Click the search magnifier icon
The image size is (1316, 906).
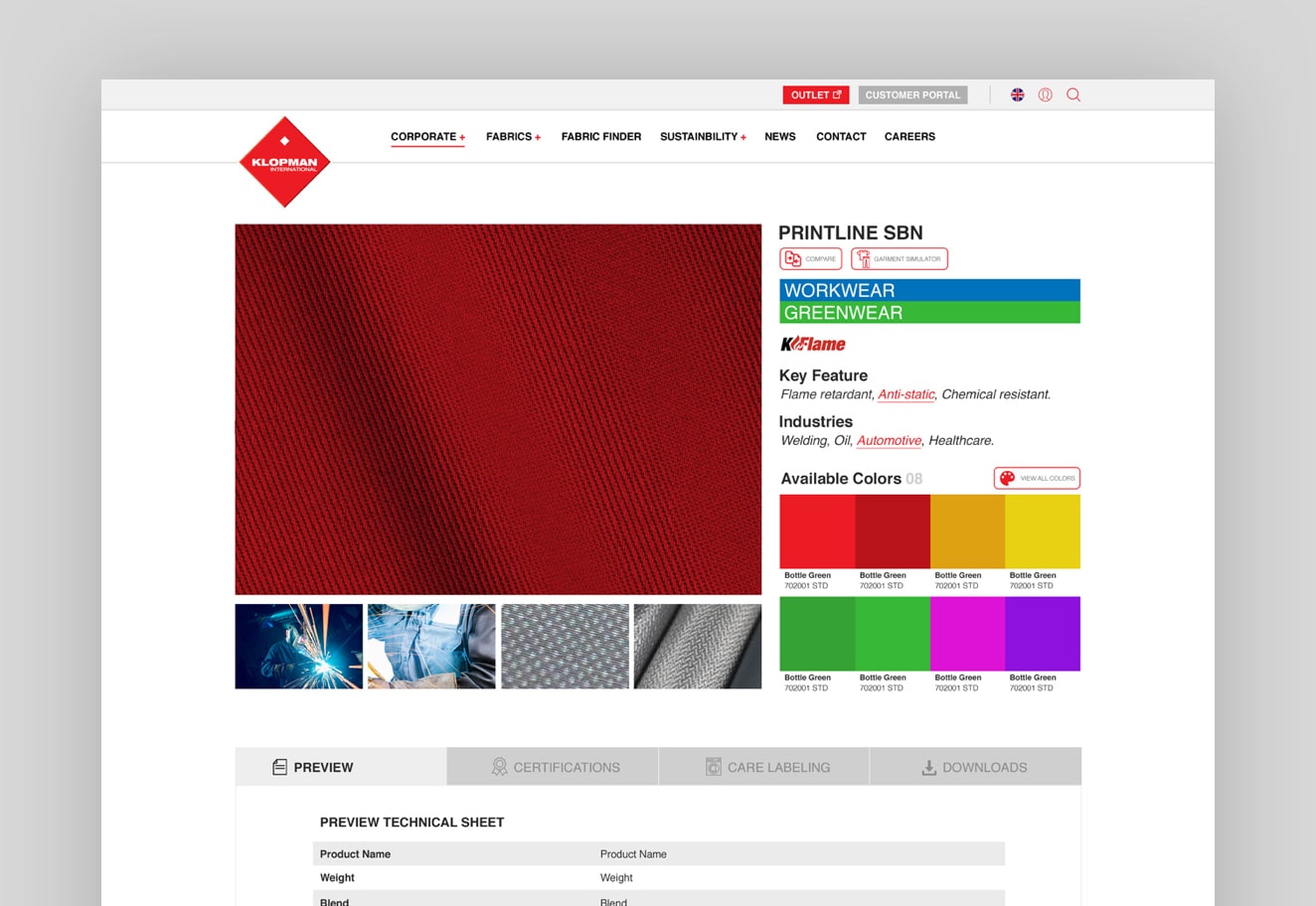(x=1073, y=95)
